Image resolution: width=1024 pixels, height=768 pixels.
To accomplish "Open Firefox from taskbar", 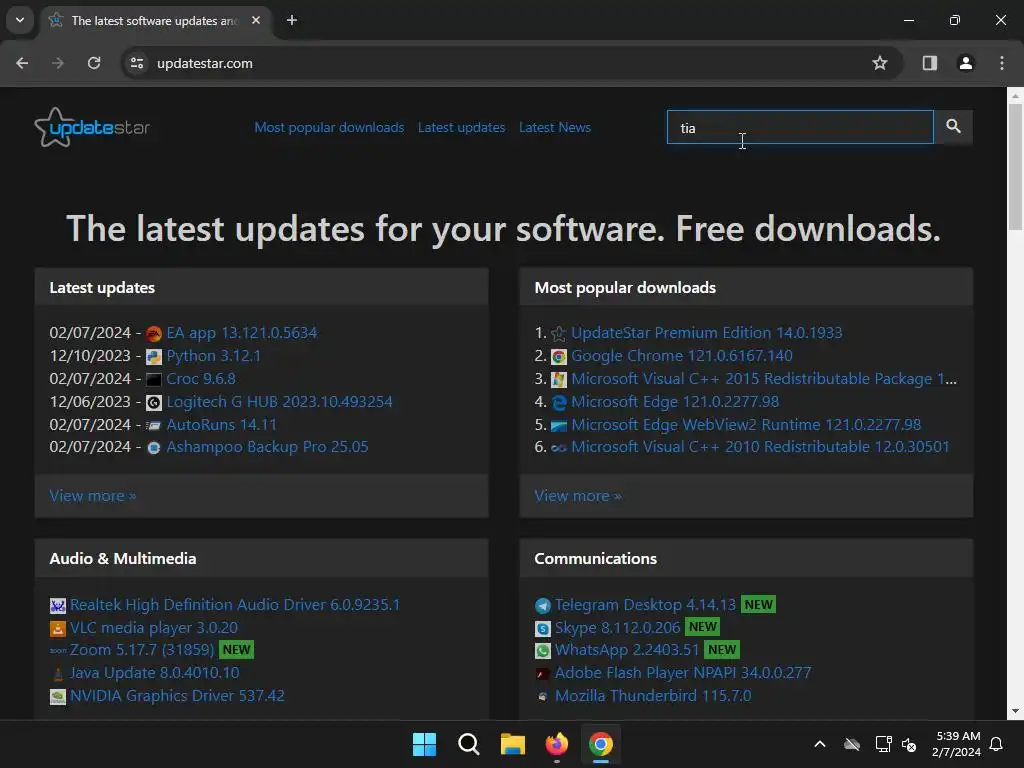I will (556, 744).
